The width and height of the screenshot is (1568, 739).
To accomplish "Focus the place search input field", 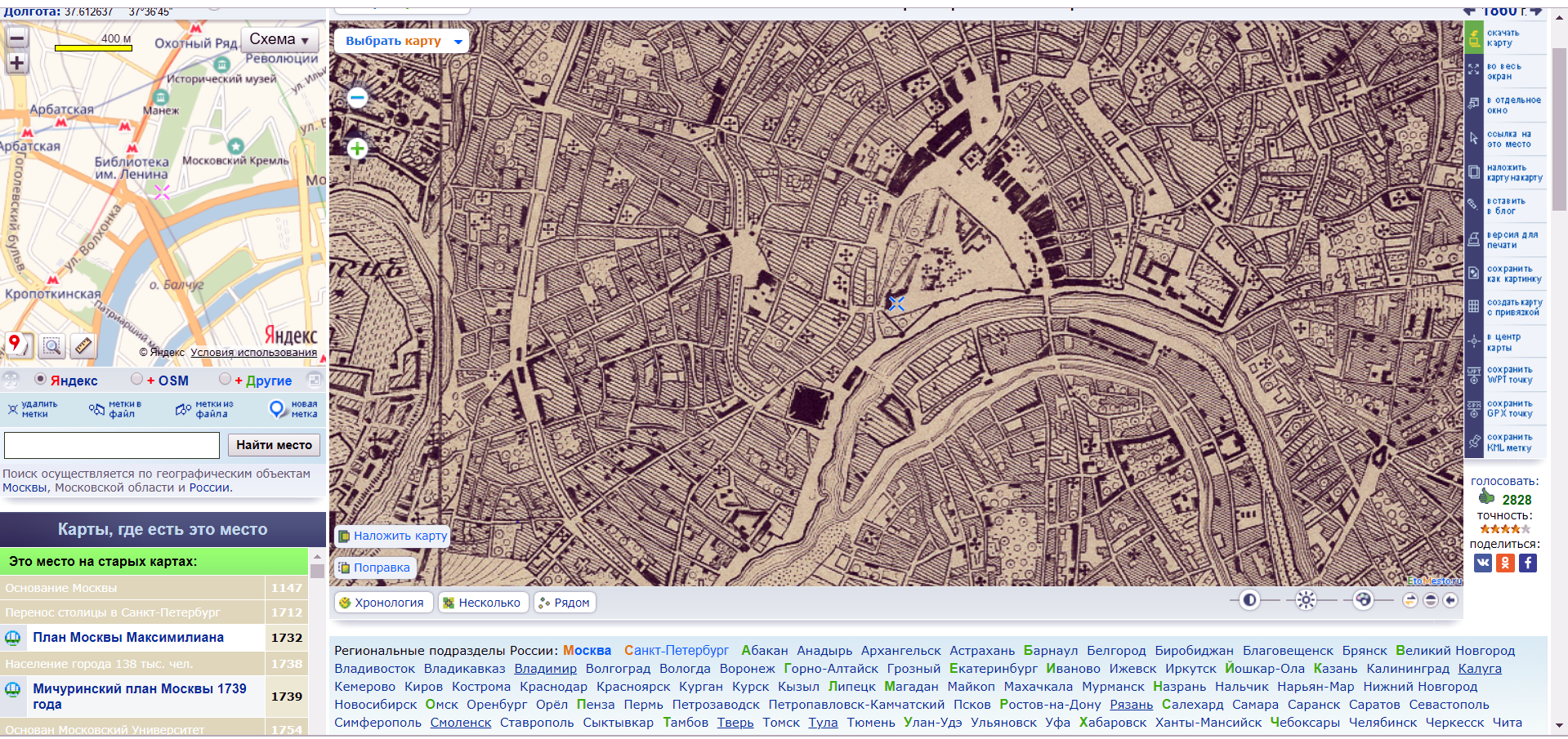I will point(112,445).
